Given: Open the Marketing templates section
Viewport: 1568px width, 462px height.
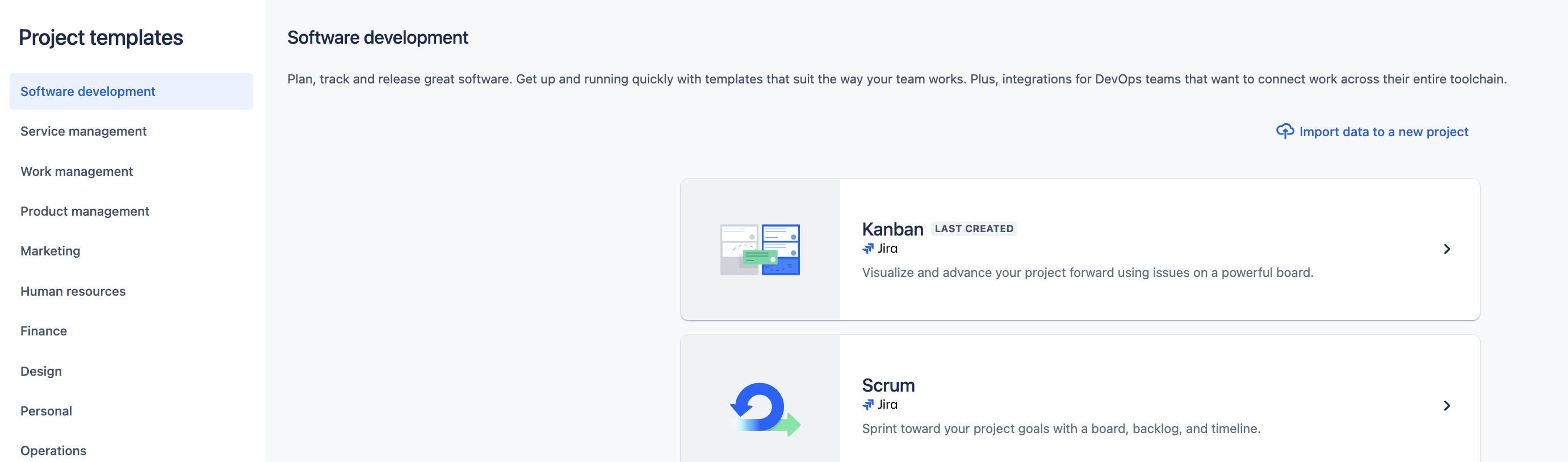Looking at the screenshot, I should point(50,251).
